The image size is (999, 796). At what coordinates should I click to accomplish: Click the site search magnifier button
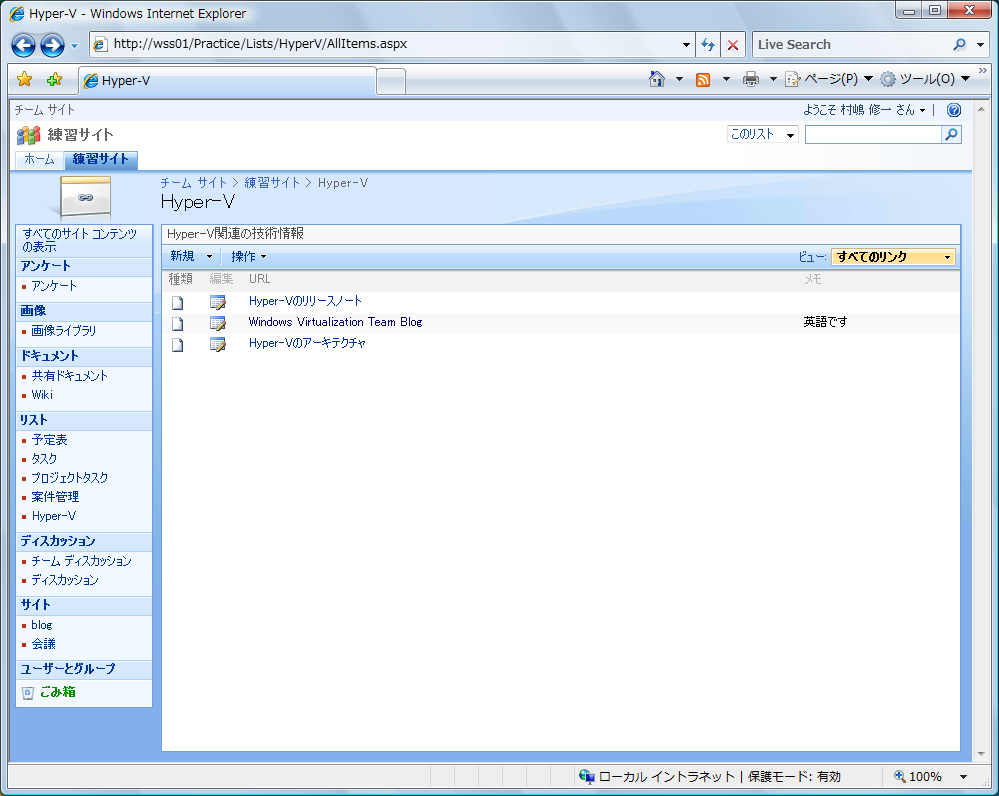951,134
